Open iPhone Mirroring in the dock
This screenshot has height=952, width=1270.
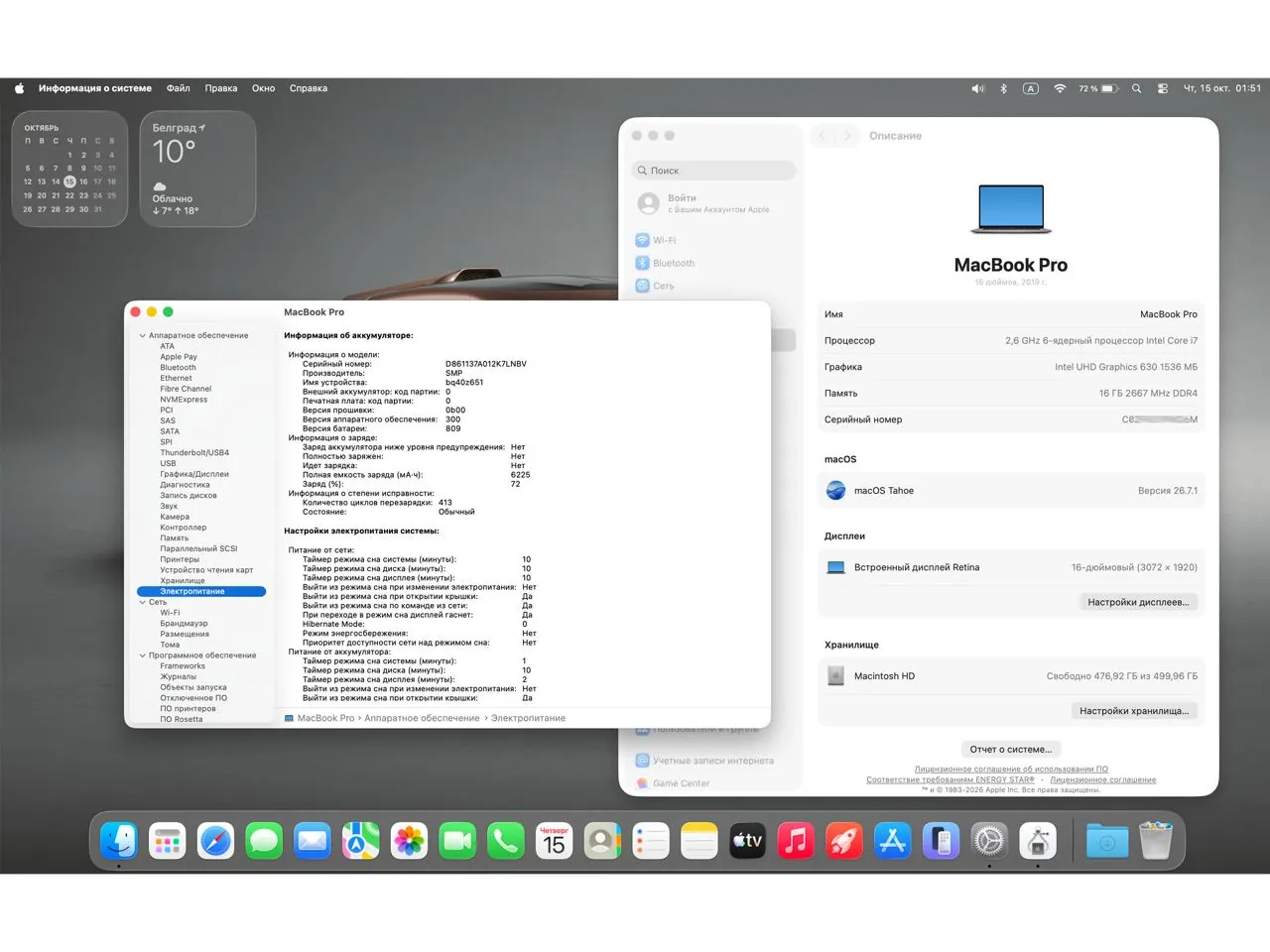[x=941, y=841]
